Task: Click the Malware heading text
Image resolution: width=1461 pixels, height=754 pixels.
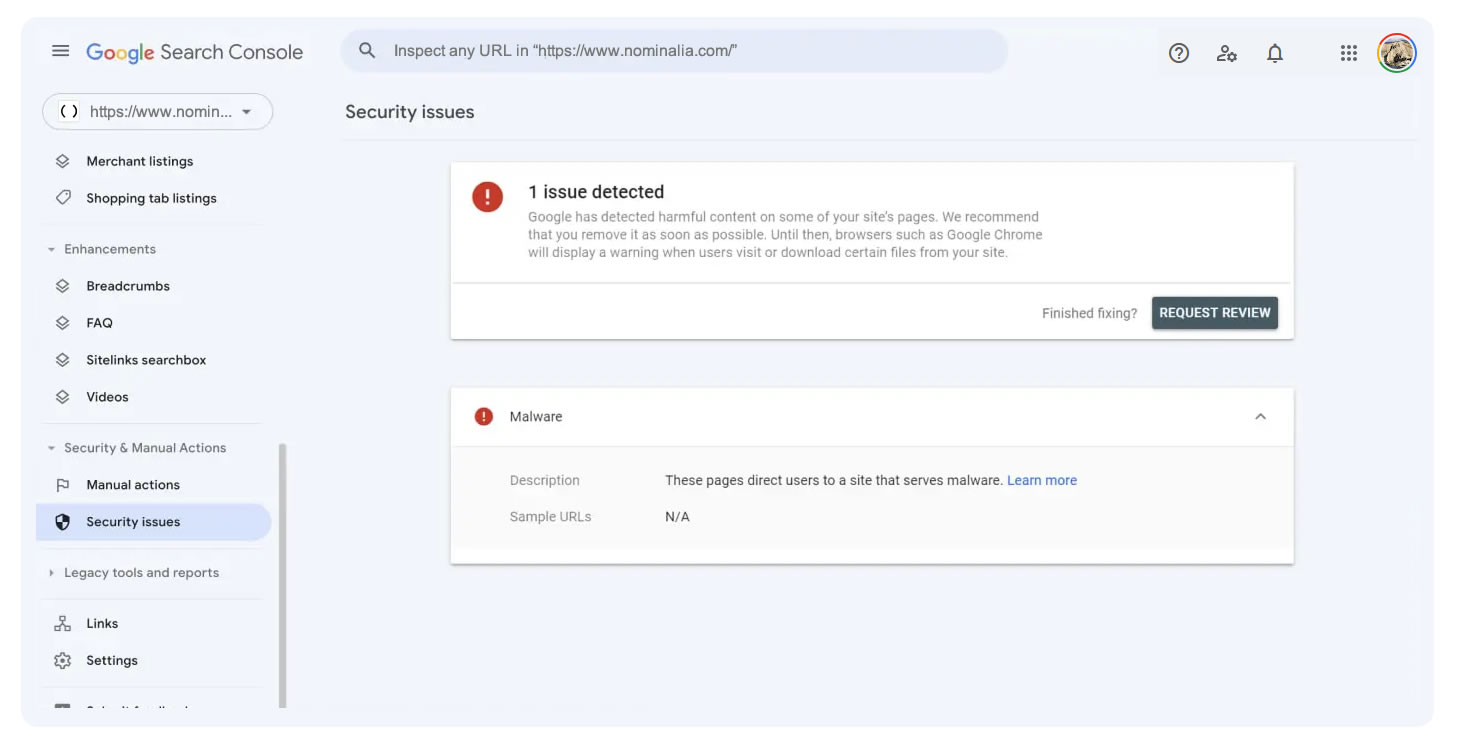Action: (536, 416)
